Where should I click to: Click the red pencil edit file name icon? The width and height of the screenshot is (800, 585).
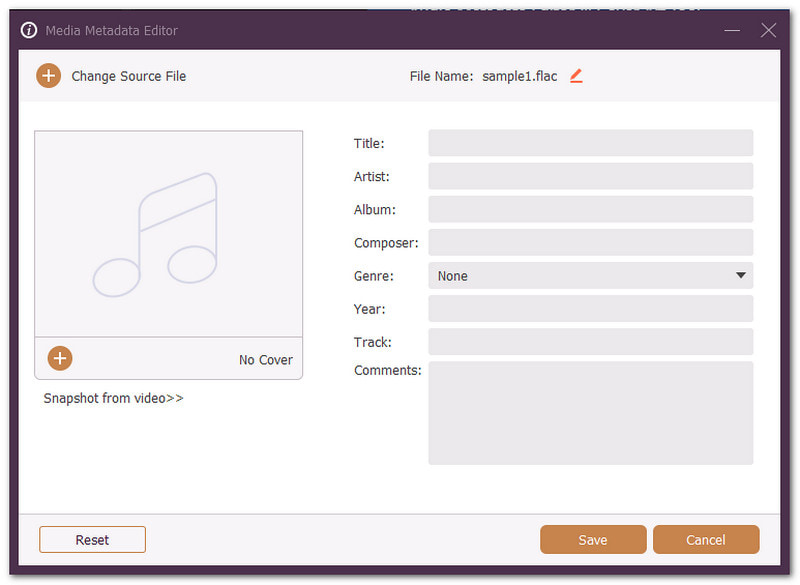pos(576,76)
